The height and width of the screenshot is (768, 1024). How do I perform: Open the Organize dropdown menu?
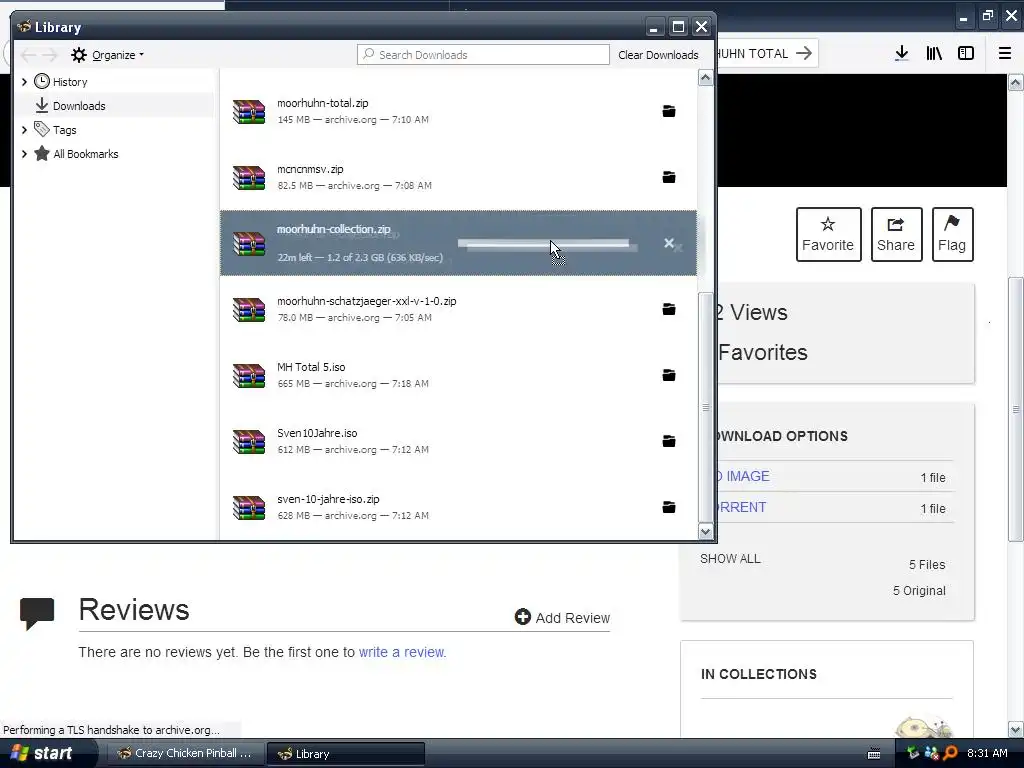tap(108, 55)
